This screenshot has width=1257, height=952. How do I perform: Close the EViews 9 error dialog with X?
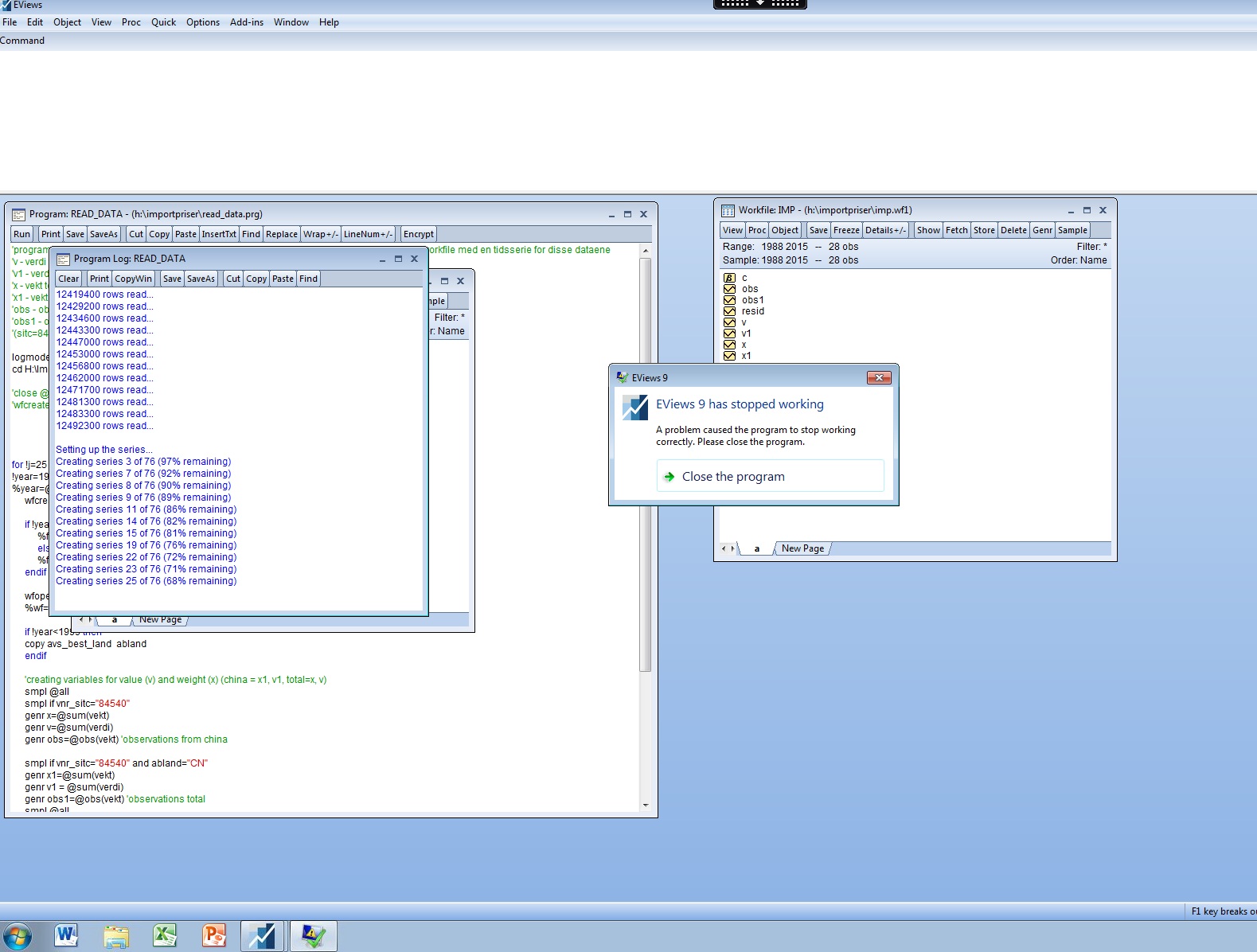click(878, 377)
